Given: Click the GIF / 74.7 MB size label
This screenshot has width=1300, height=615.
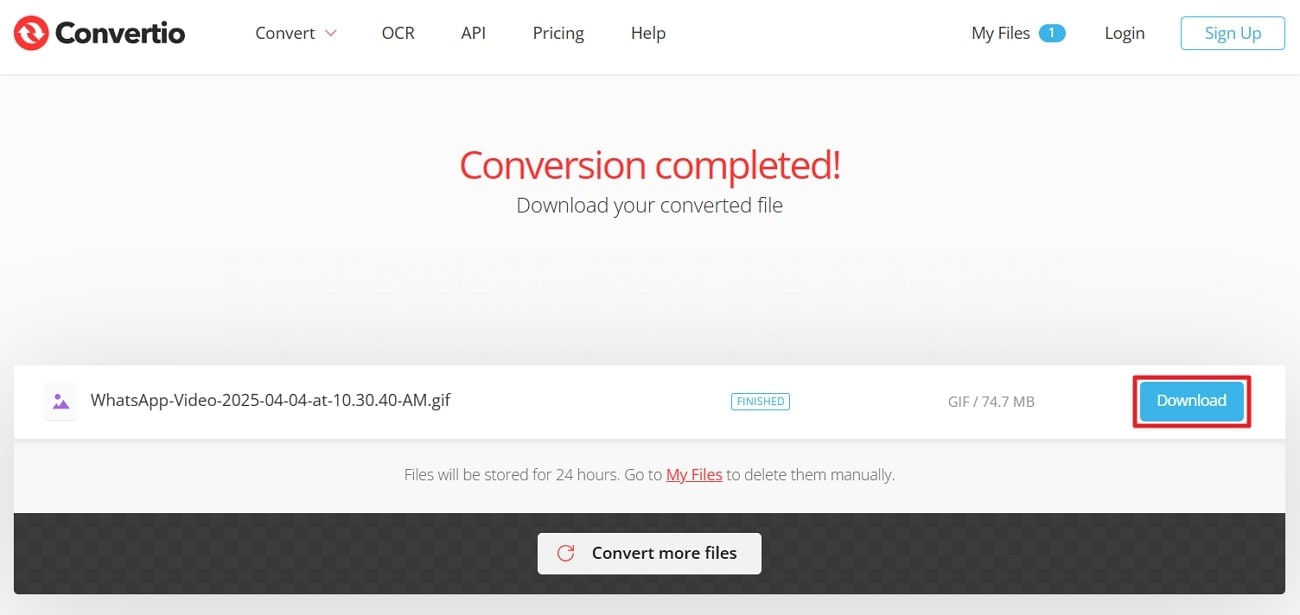Looking at the screenshot, I should point(991,402).
